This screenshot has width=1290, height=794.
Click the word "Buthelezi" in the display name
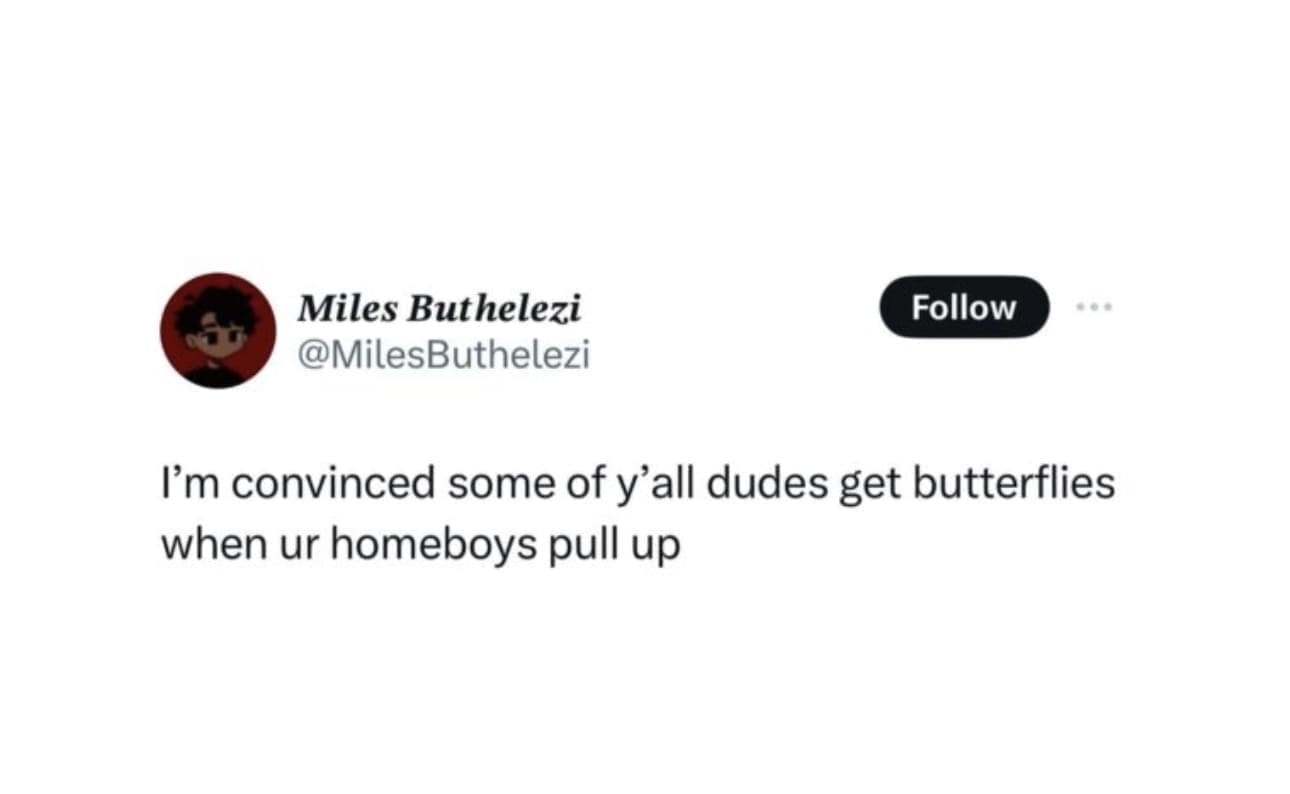[x=484, y=309]
